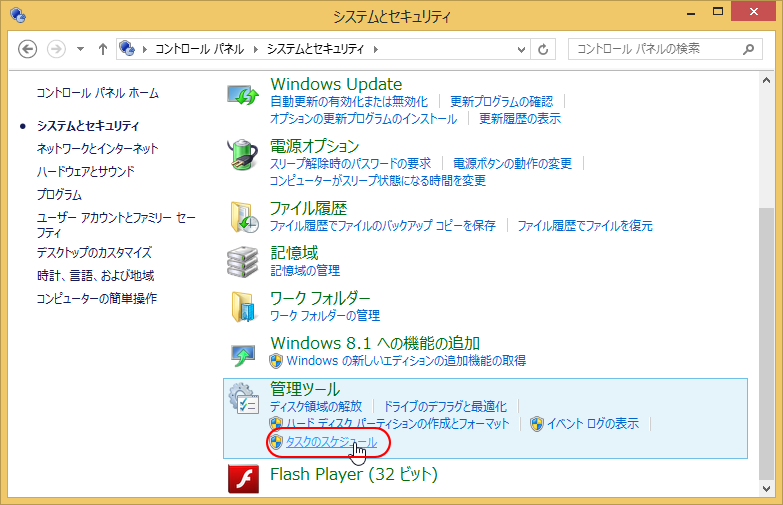Click オプションの更新プログラムのインストール link
The width and height of the screenshot is (783, 505).
coord(364,119)
